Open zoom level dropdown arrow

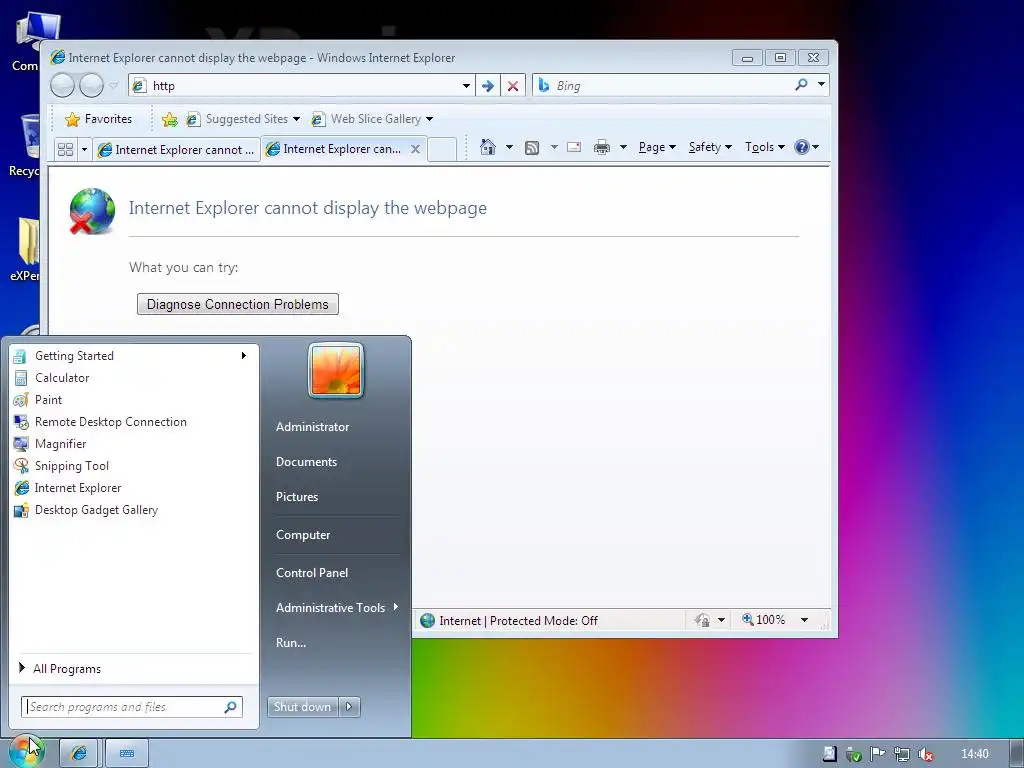pos(805,620)
